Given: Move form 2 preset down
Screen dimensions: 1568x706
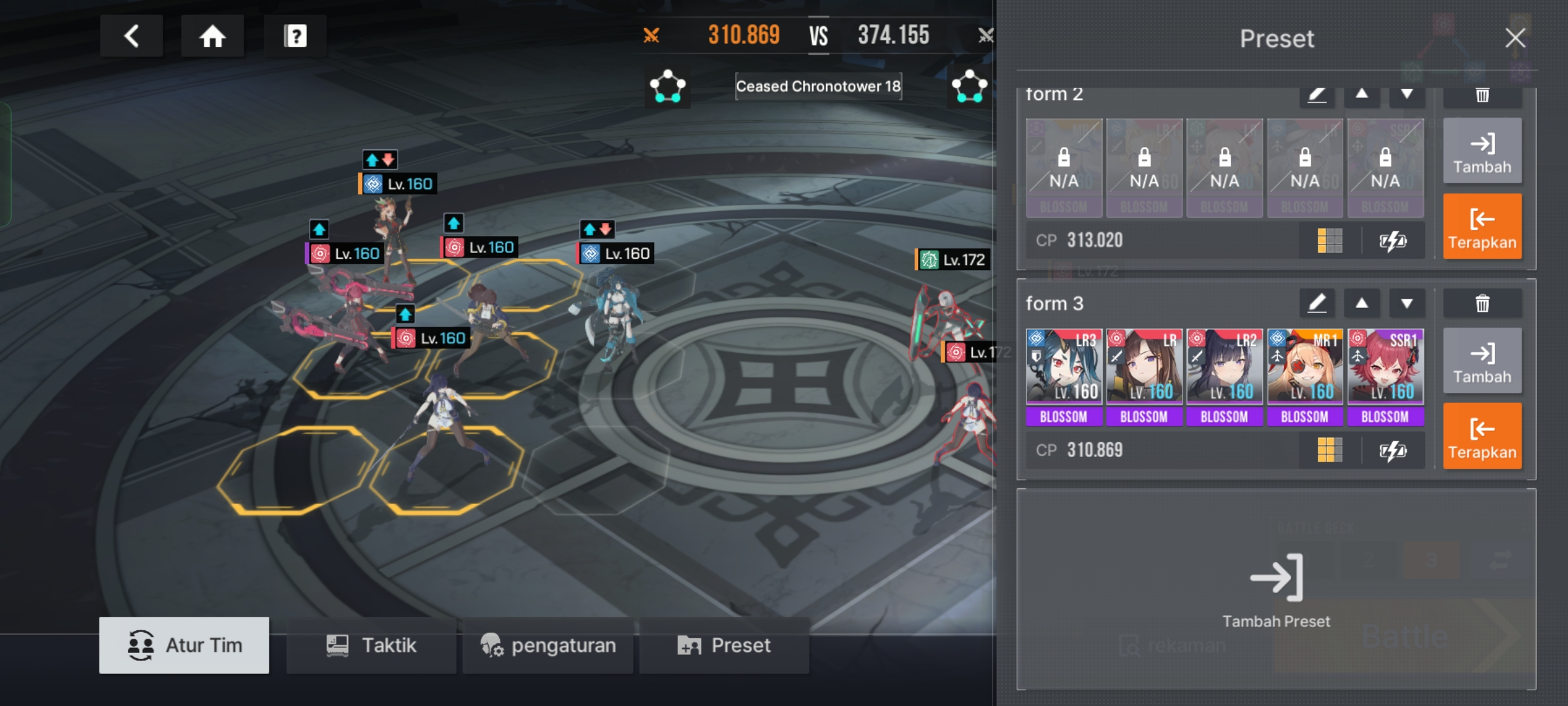Looking at the screenshot, I should pyautogui.click(x=1407, y=95).
